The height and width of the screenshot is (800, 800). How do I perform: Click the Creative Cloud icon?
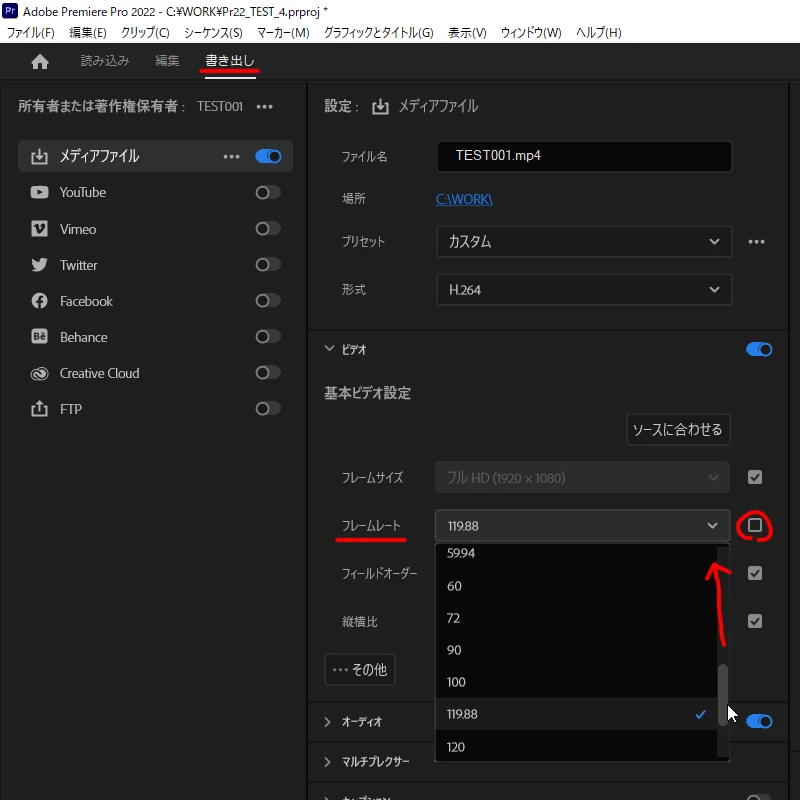pyautogui.click(x=39, y=373)
